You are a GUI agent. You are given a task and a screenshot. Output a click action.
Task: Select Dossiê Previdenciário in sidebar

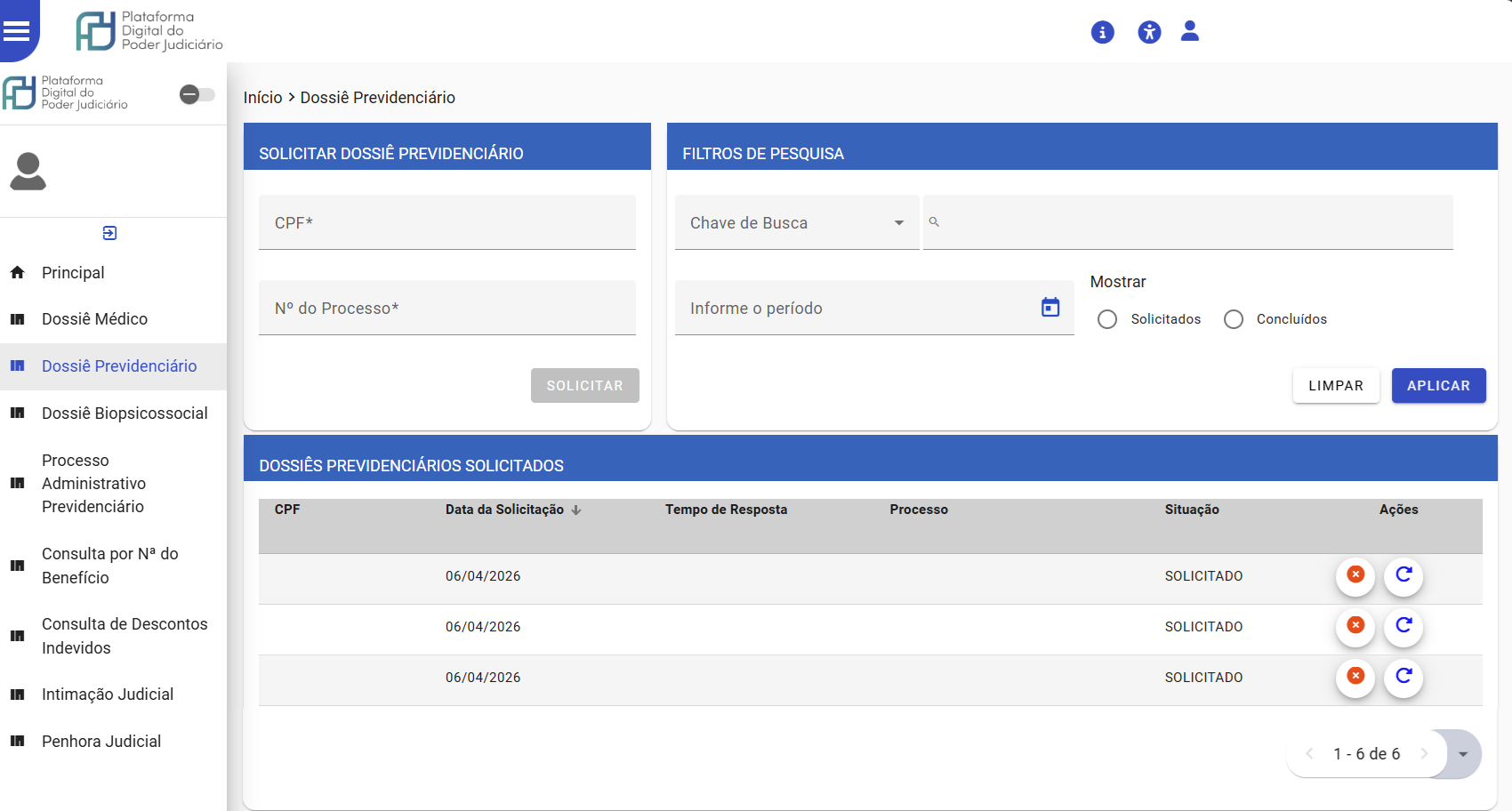coord(113,366)
